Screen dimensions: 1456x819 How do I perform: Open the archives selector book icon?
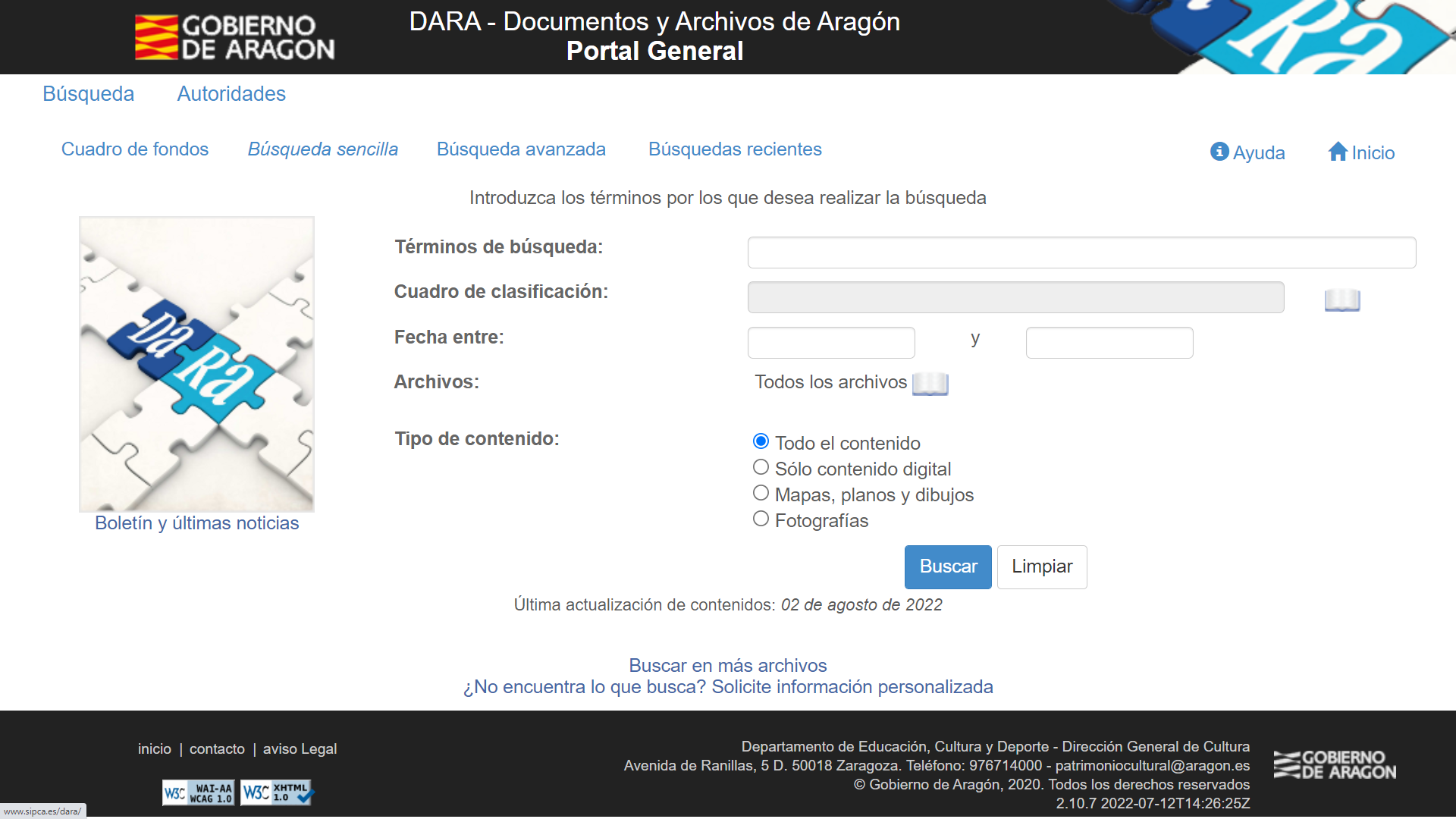930,384
